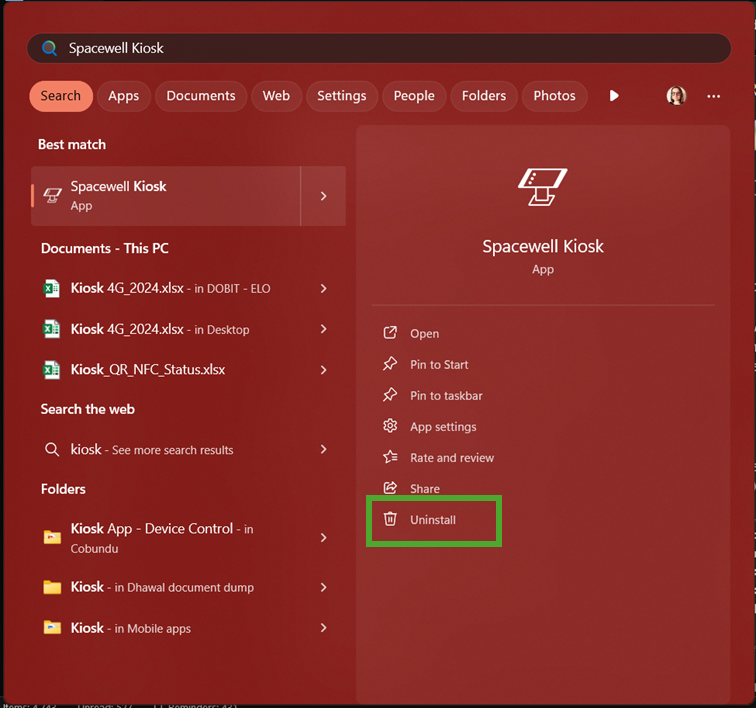This screenshot has width=756, height=708.
Task: Expand chevron for Kiosk App - Device Control
Action: 324,538
